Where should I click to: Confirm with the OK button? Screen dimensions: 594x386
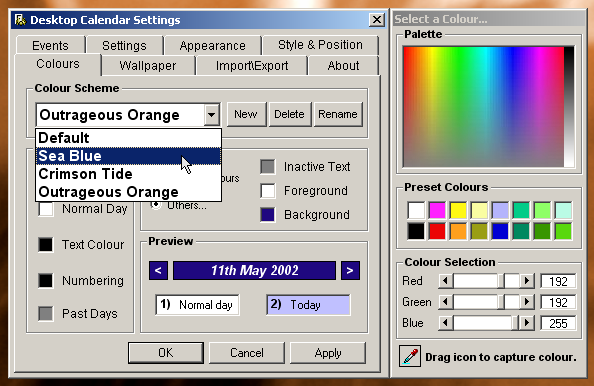click(166, 353)
